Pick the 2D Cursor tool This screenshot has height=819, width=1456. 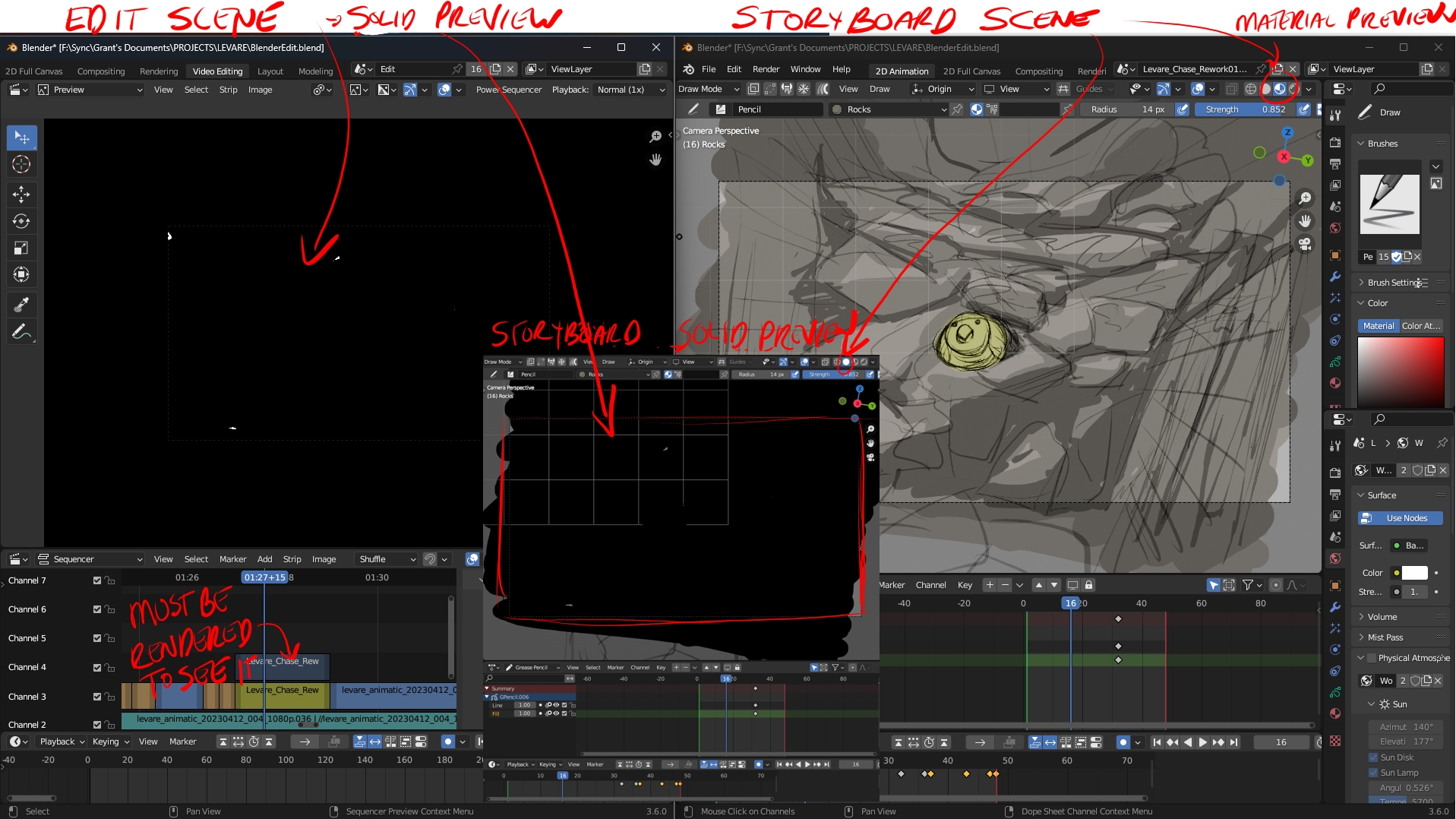tap(21, 164)
